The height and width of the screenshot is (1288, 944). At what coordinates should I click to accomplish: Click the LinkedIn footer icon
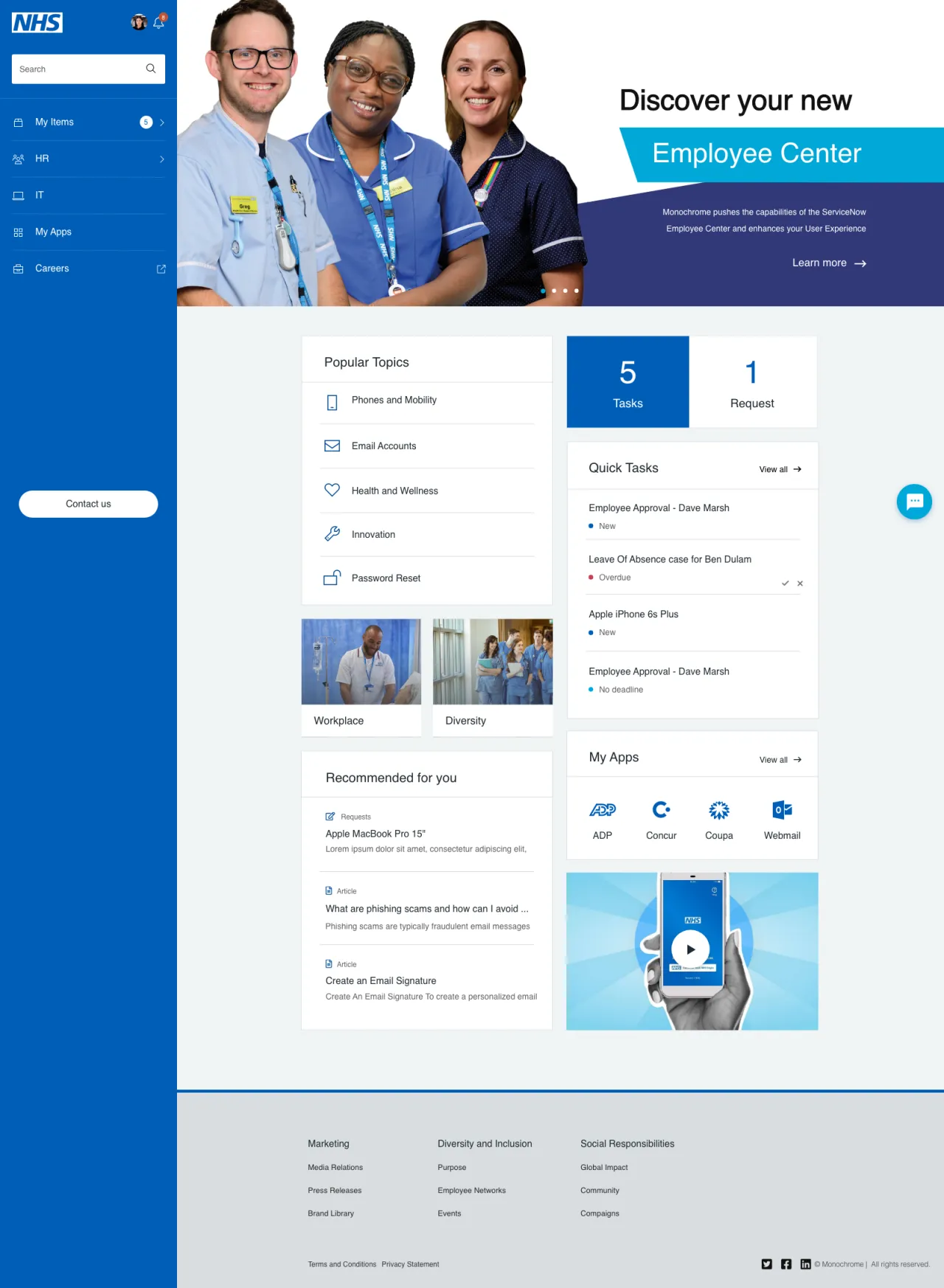tap(806, 1264)
